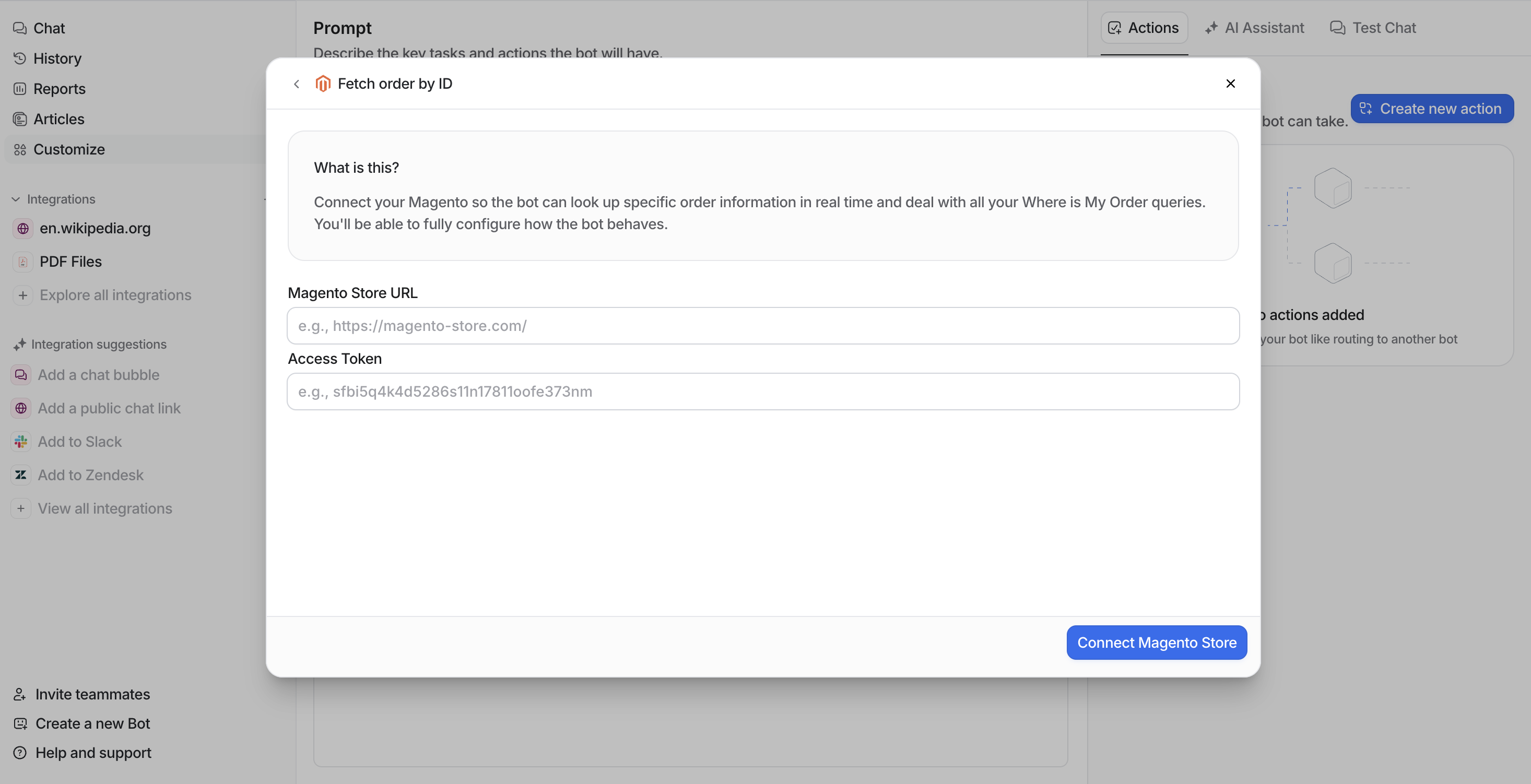
Task: Switch to the AI Assistant tab
Action: (x=1255, y=28)
